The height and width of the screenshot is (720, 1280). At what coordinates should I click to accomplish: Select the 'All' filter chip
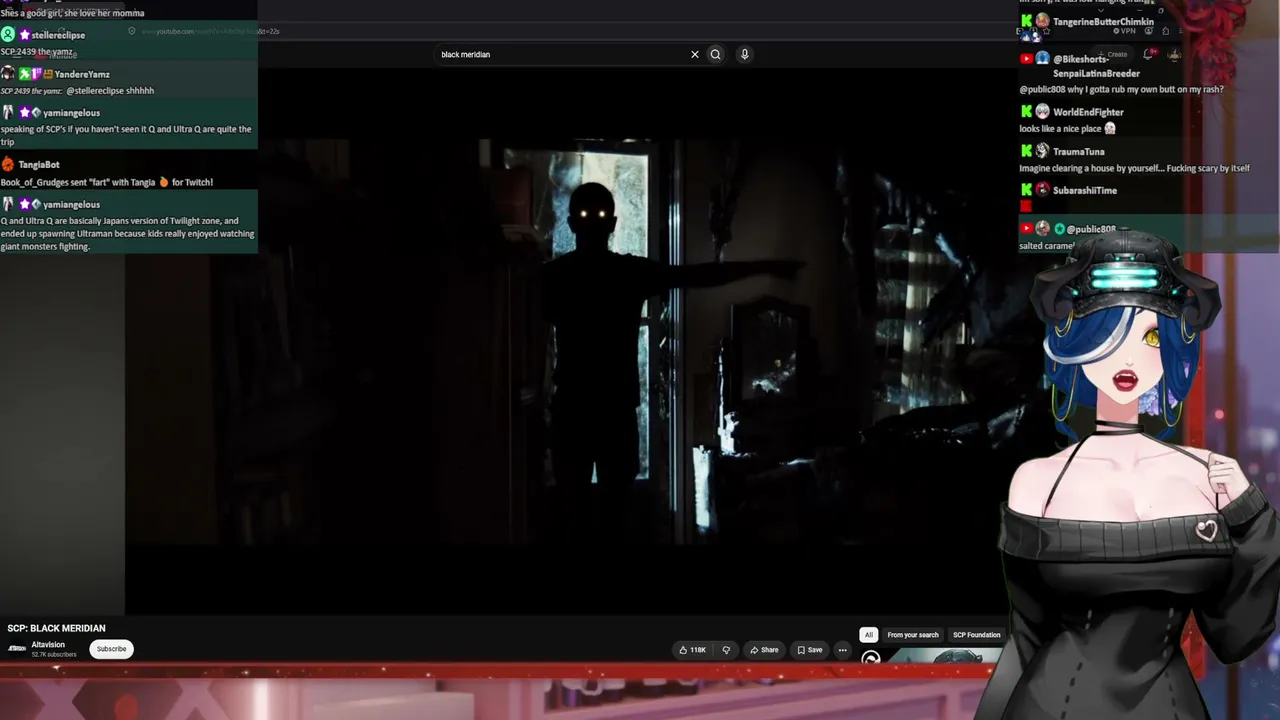869,635
